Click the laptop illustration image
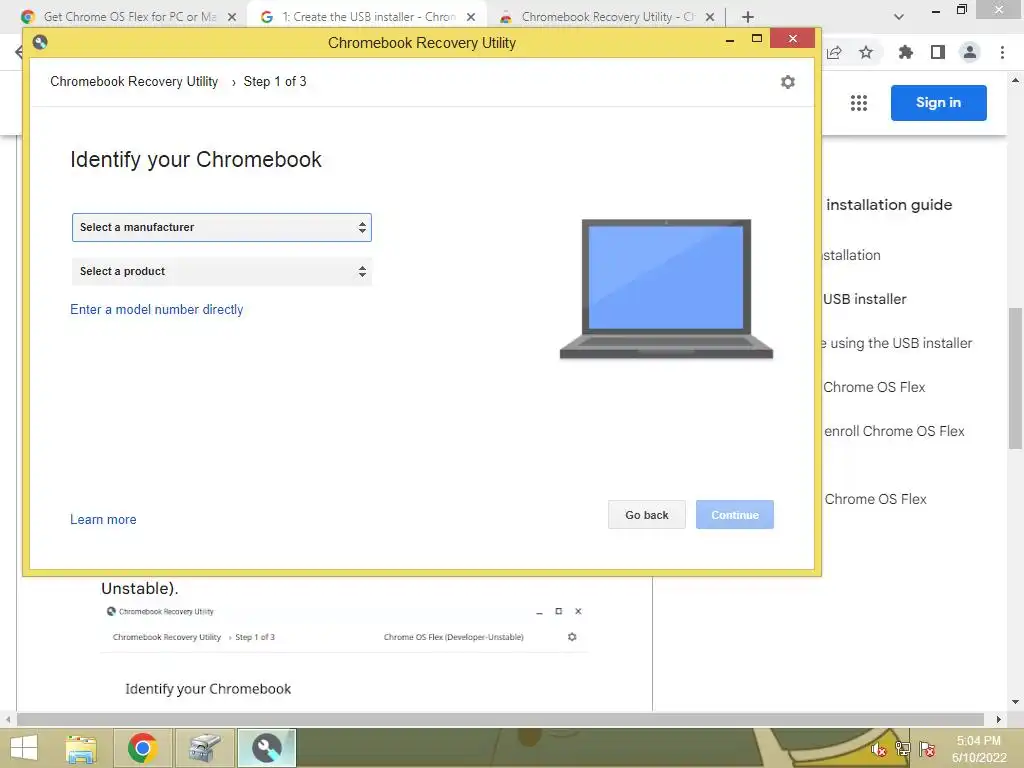Viewport: 1024px width, 768px height. tap(666, 289)
